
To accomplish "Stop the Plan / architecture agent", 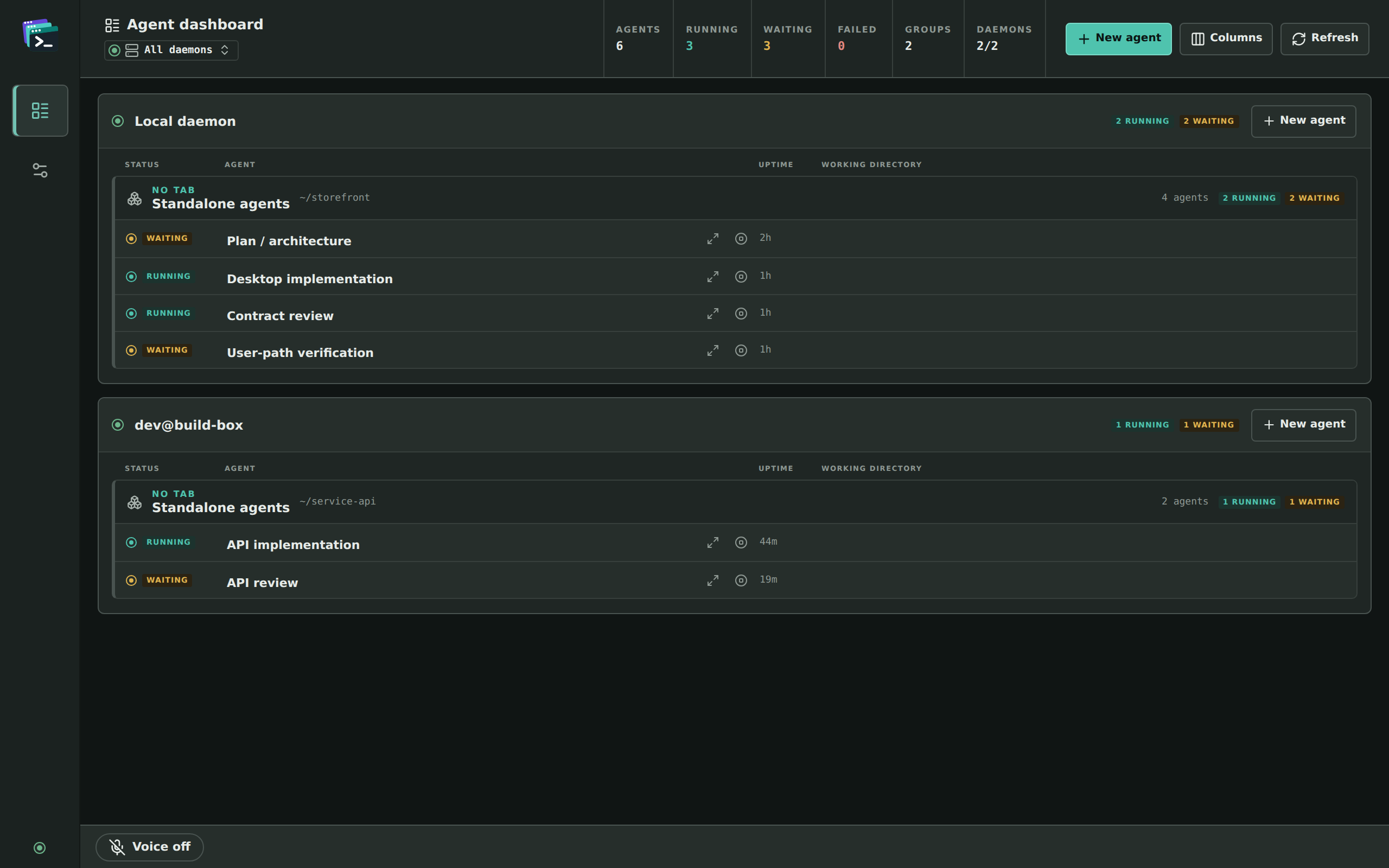I will pos(741,239).
